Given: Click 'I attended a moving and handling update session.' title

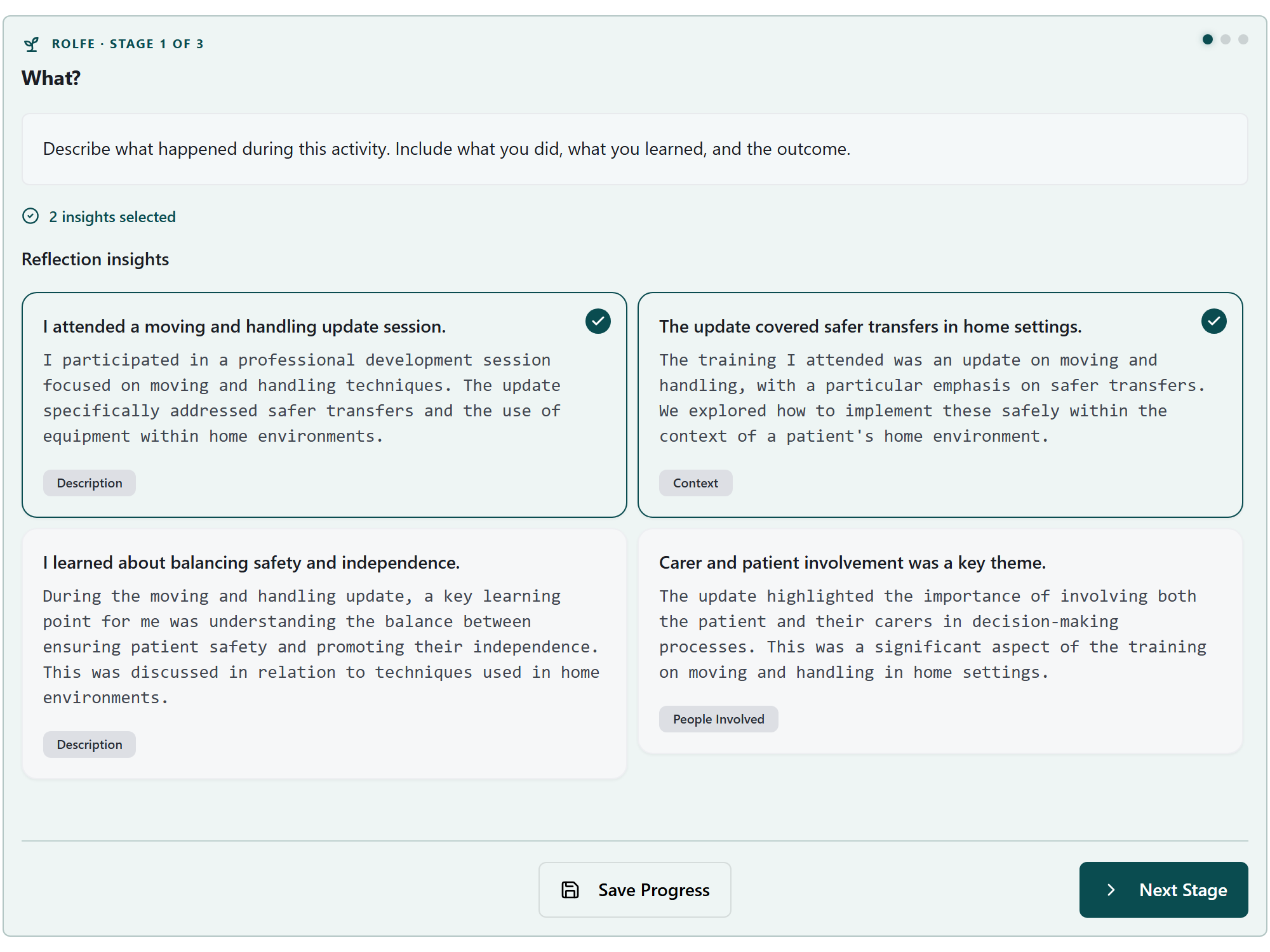Looking at the screenshot, I should click(244, 326).
